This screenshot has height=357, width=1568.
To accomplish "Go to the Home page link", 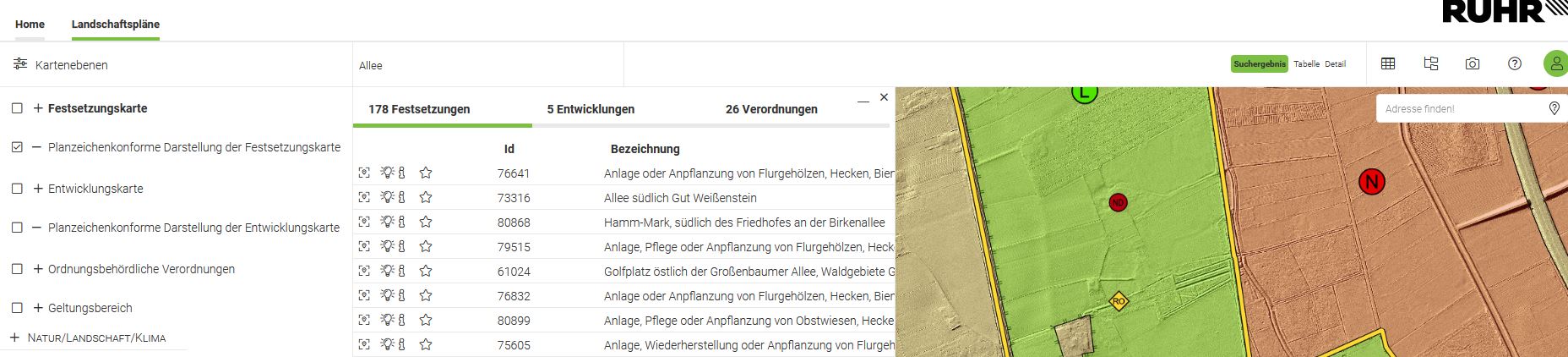I will coord(30,25).
